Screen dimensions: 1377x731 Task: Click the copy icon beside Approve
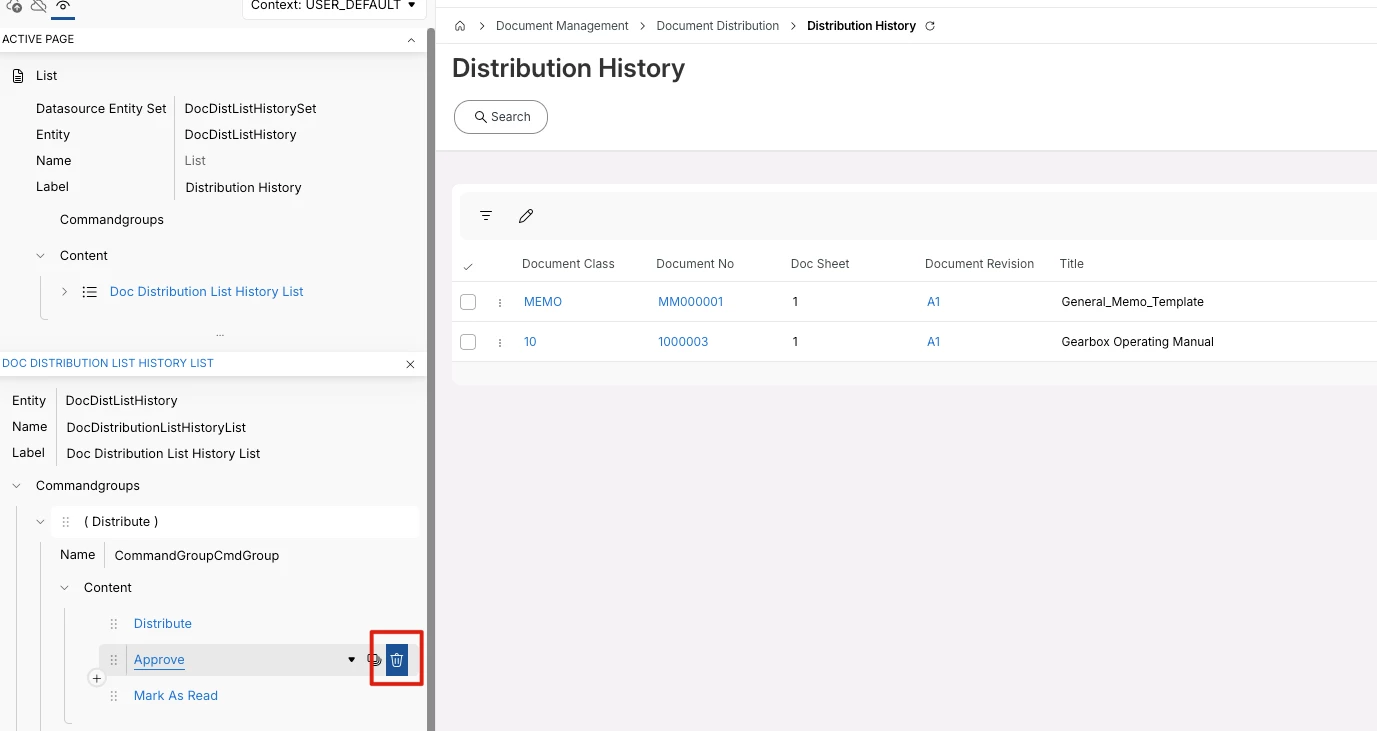tap(374, 660)
